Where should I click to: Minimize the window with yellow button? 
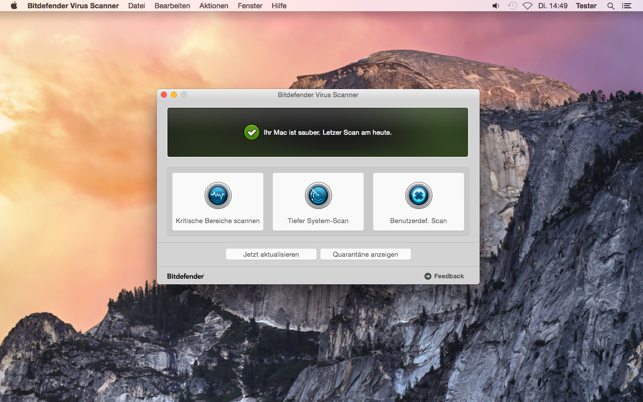(174, 95)
